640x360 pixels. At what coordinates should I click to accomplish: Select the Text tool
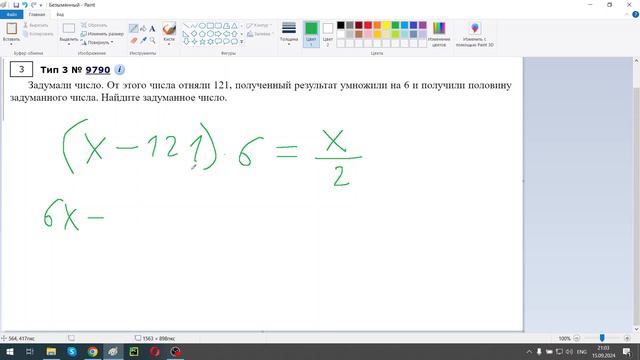click(152, 29)
